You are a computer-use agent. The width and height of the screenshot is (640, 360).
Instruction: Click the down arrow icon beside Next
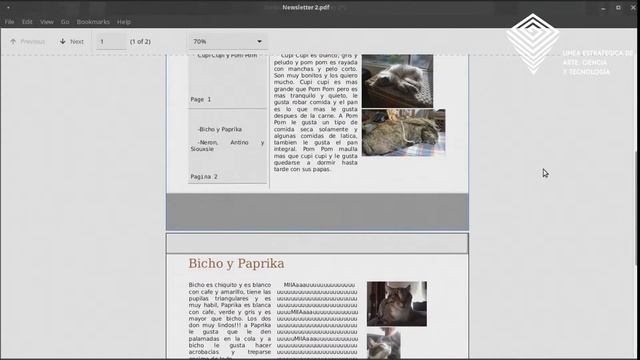point(62,41)
